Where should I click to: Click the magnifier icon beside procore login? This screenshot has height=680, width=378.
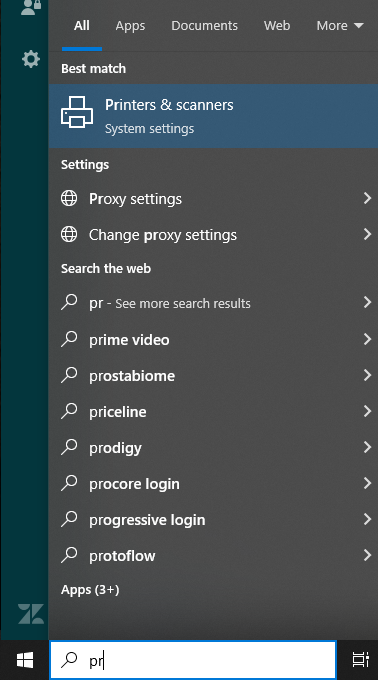[69, 483]
